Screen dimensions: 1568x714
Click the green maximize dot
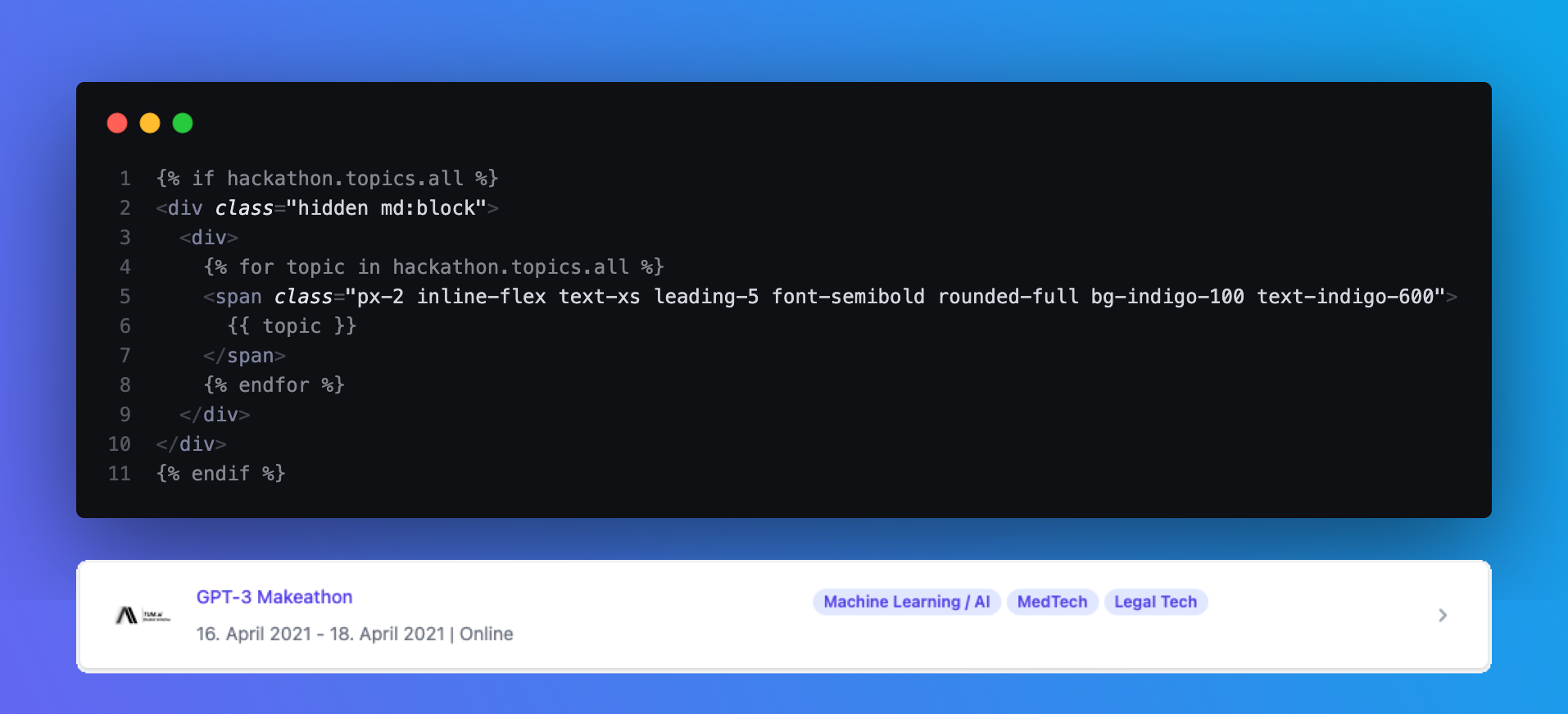click(x=183, y=123)
